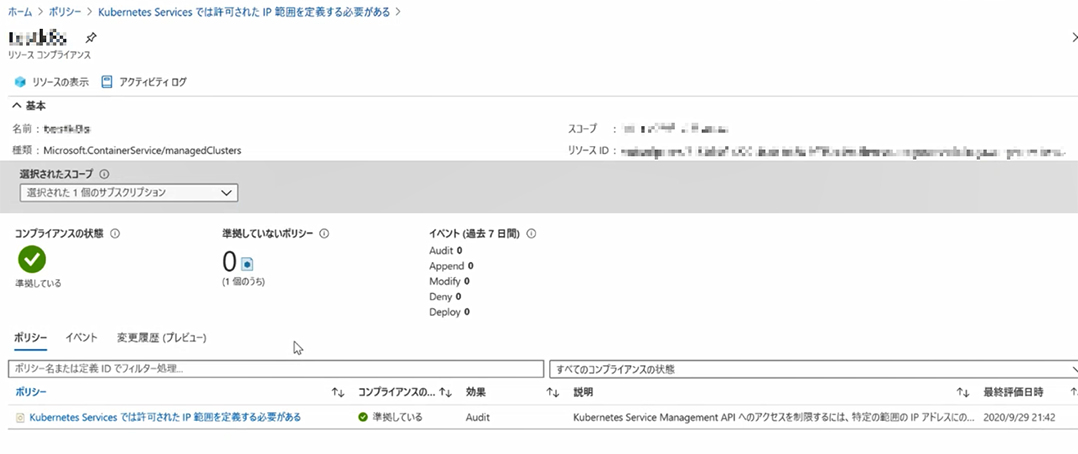Open the 変更履歴 (プレビュー) tab
Image resolution: width=1078 pixels, height=454 pixels.
162,338
